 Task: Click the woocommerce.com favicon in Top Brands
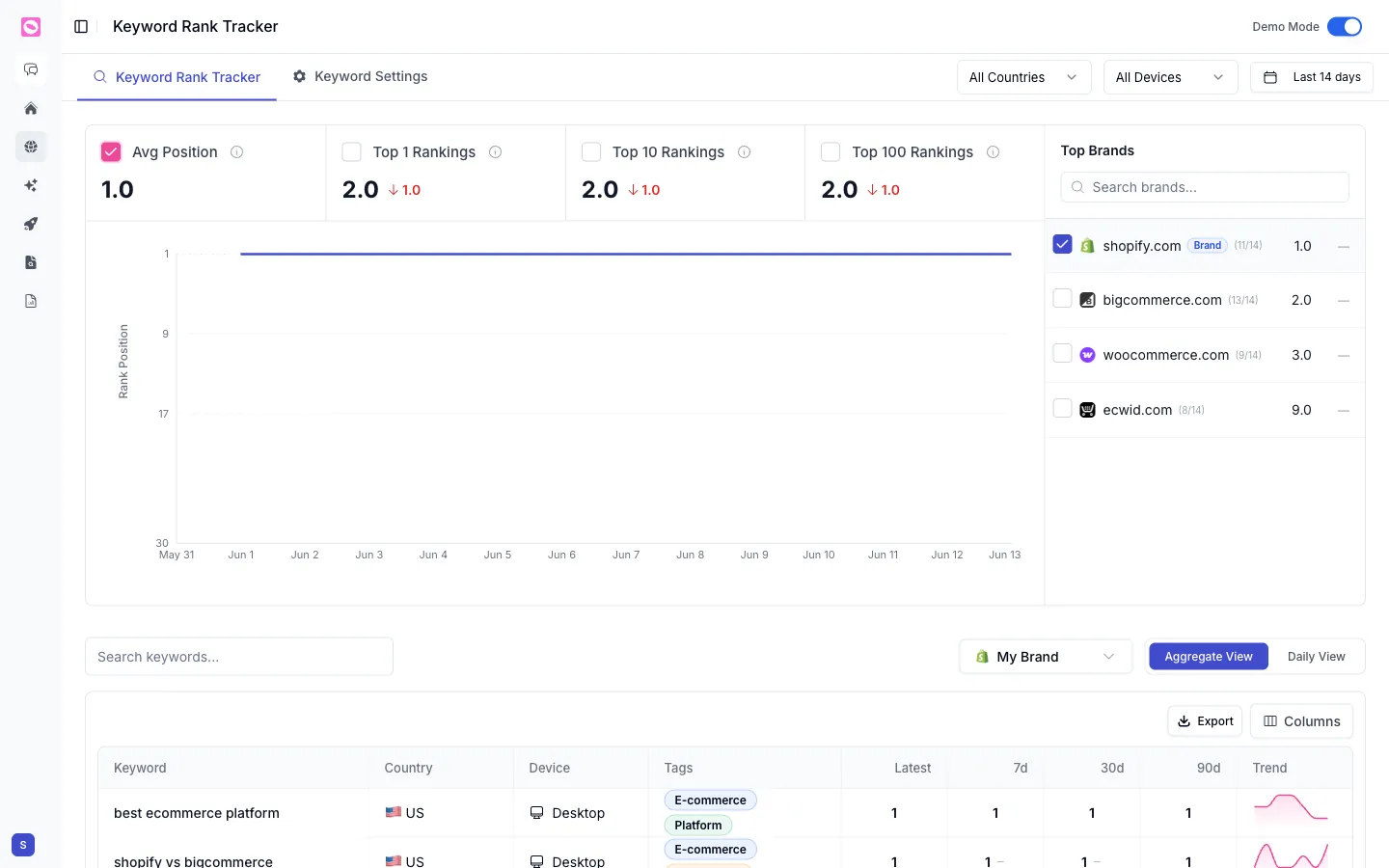(x=1087, y=355)
